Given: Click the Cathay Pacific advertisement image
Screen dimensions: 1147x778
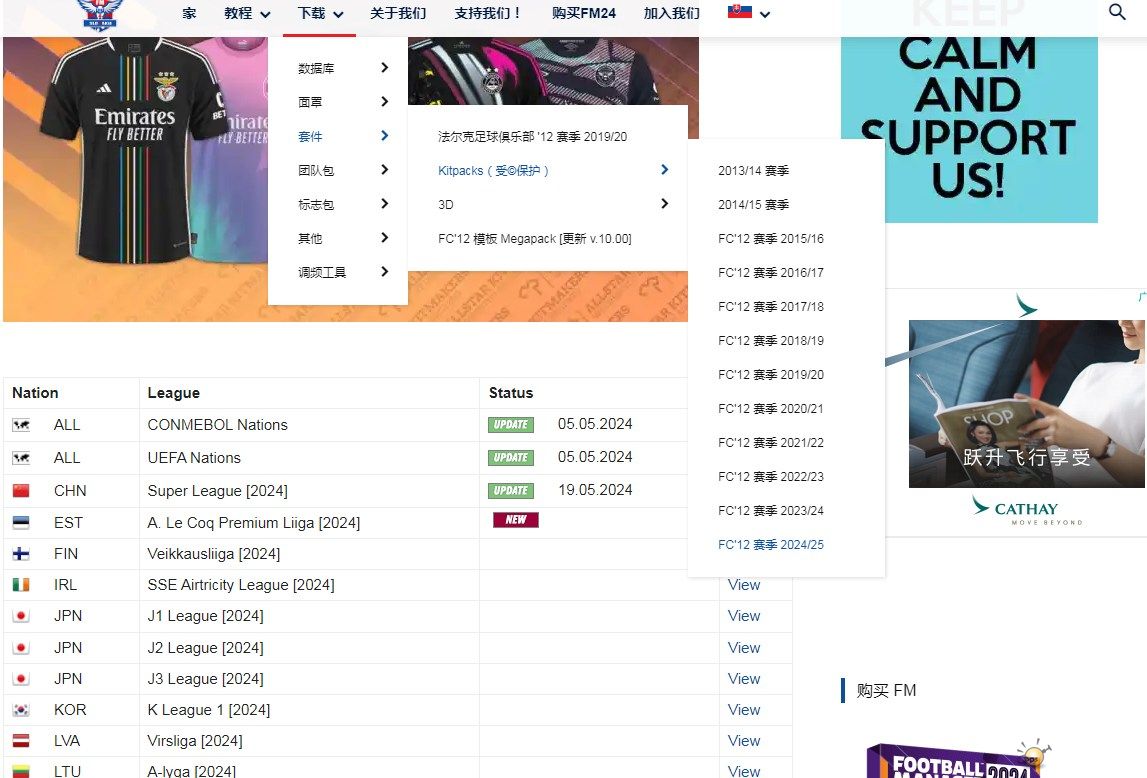Looking at the screenshot, I should pos(1027,410).
